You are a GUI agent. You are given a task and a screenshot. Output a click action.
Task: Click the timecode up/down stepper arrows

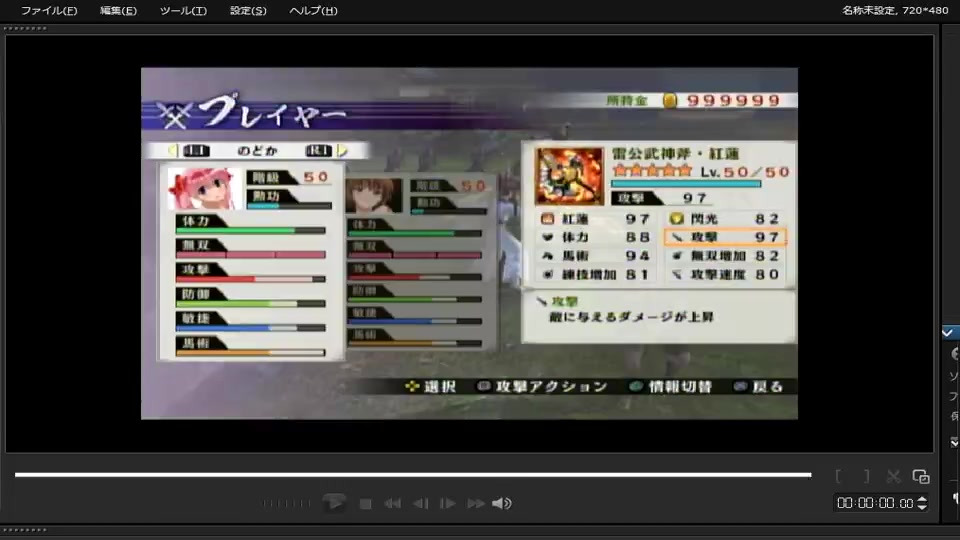point(921,503)
